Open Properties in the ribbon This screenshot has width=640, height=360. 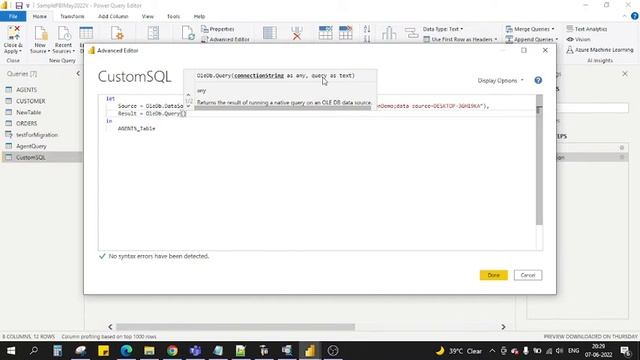[218, 29]
